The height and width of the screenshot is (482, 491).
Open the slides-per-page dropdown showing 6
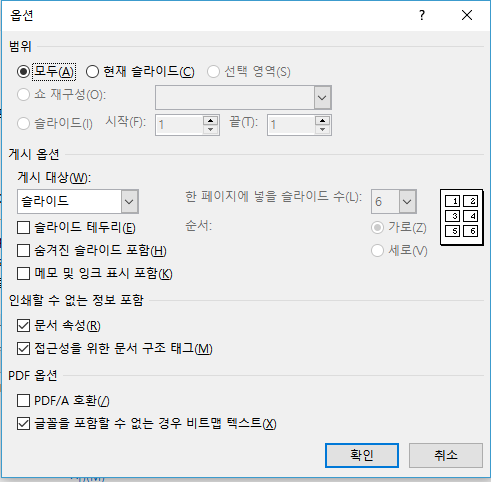tap(407, 201)
